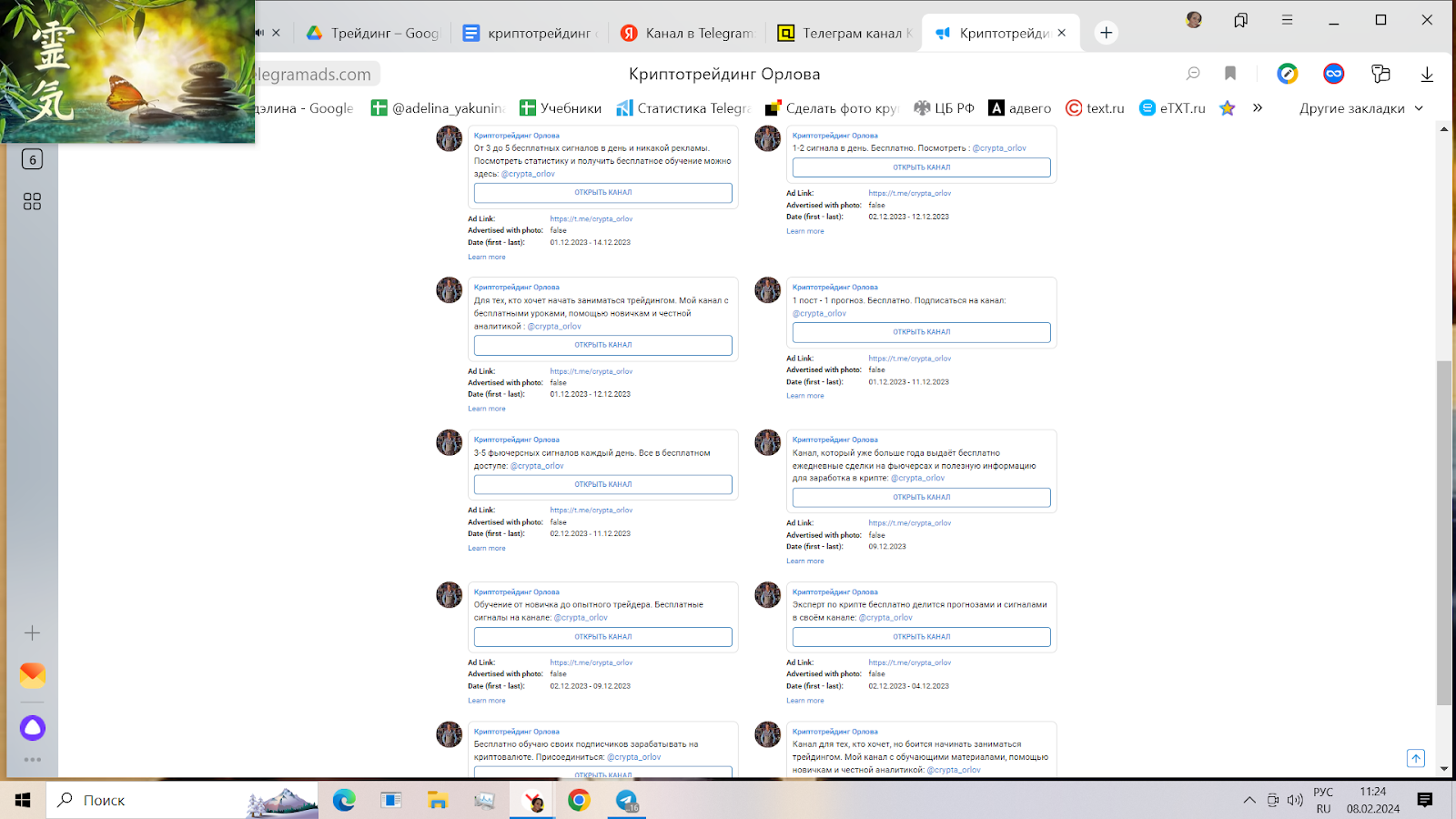Show hidden system tray icons chevron

1249,800
